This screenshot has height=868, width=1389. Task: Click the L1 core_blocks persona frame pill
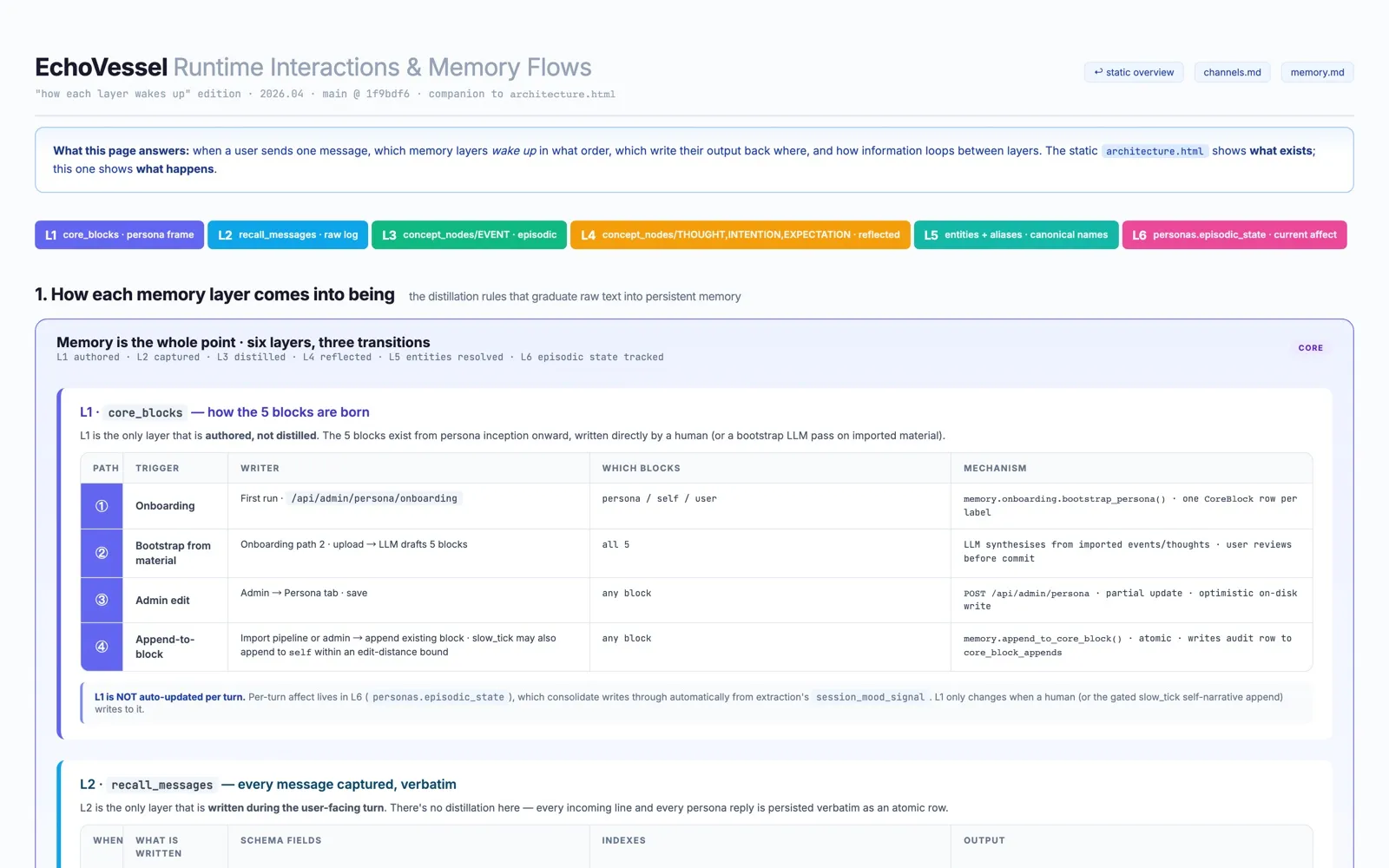pos(120,234)
